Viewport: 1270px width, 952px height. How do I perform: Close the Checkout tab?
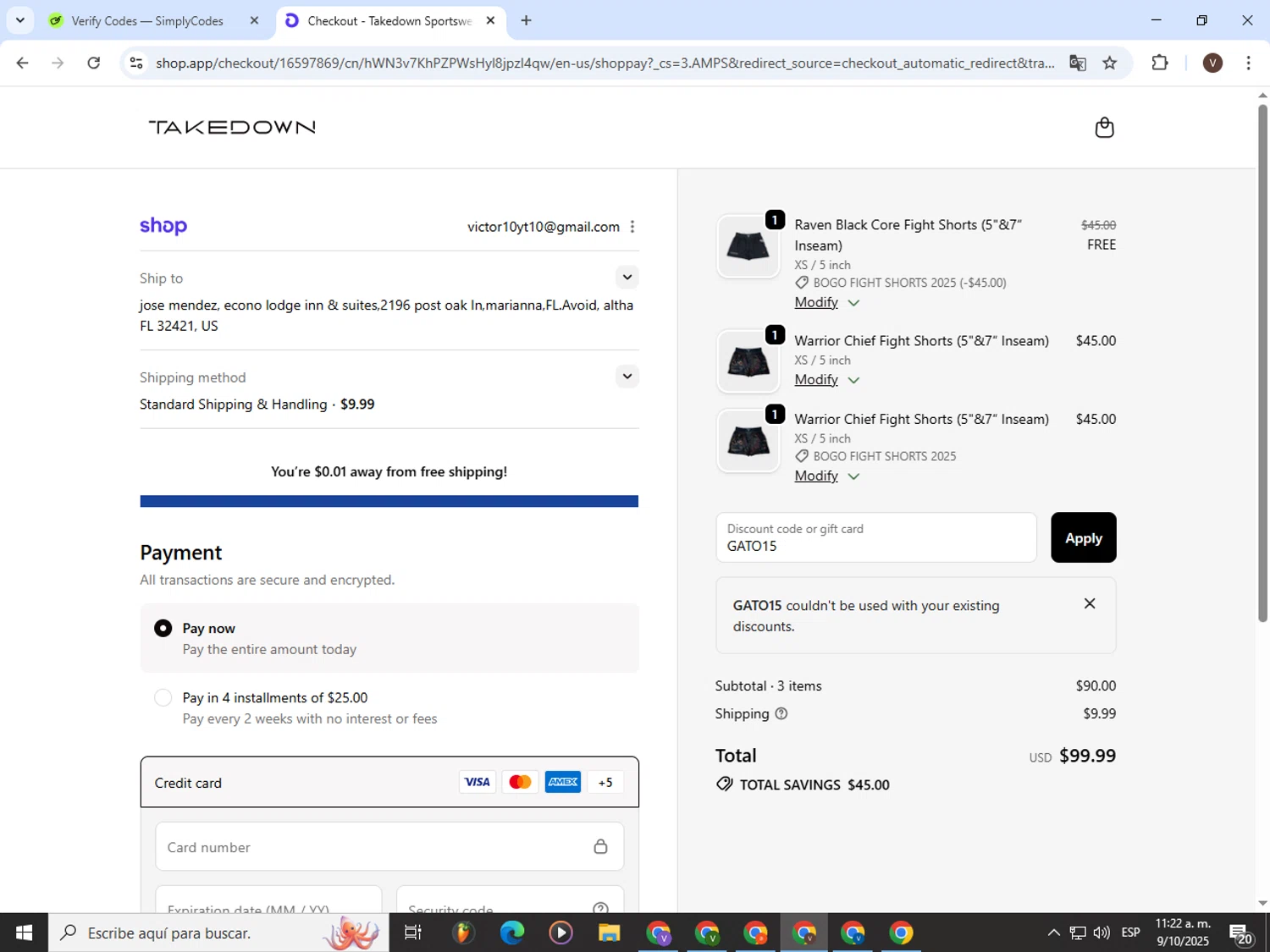click(x=490, y=20)
